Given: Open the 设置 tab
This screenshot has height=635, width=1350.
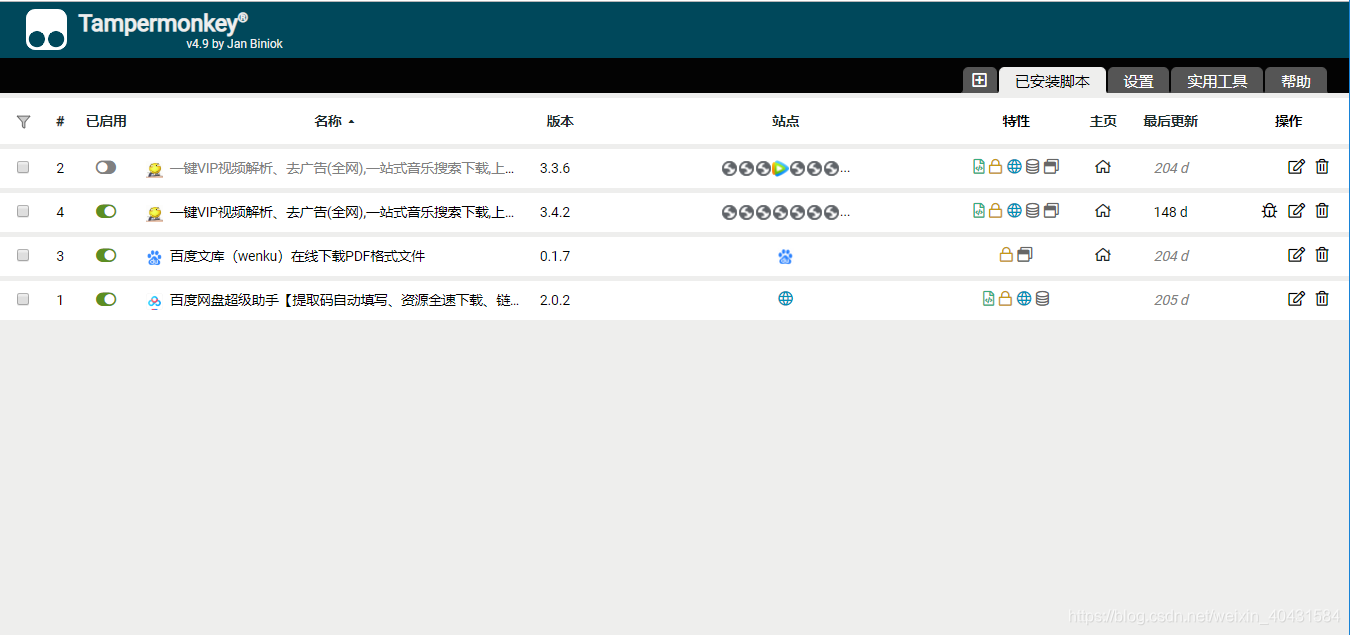Looking at the screenshot, I should click(1138, 81).
